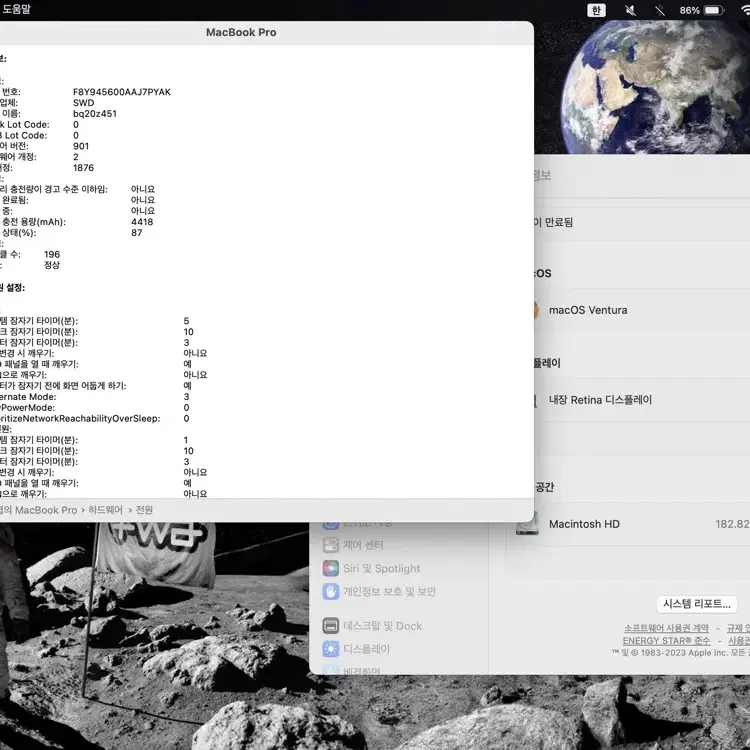Select the 잠자기 전에 화면 어둡게 하기 label
This screenshot has height=750, width=750.
[63, 386]
